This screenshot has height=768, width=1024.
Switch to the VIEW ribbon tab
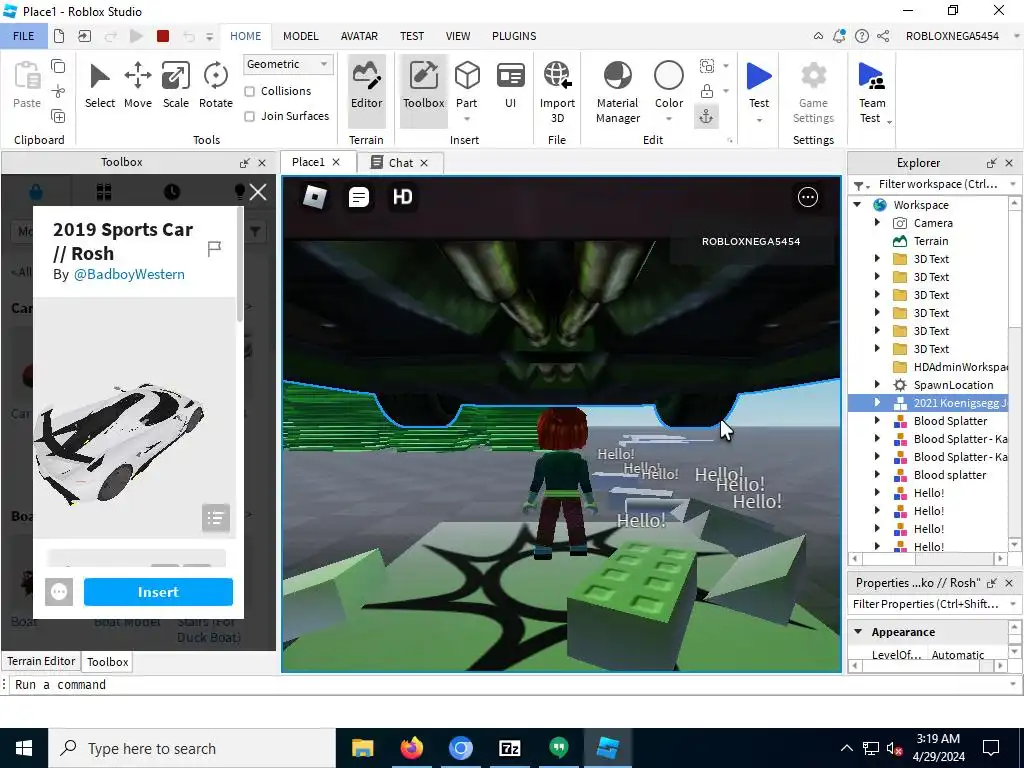[x=458, y=36]
